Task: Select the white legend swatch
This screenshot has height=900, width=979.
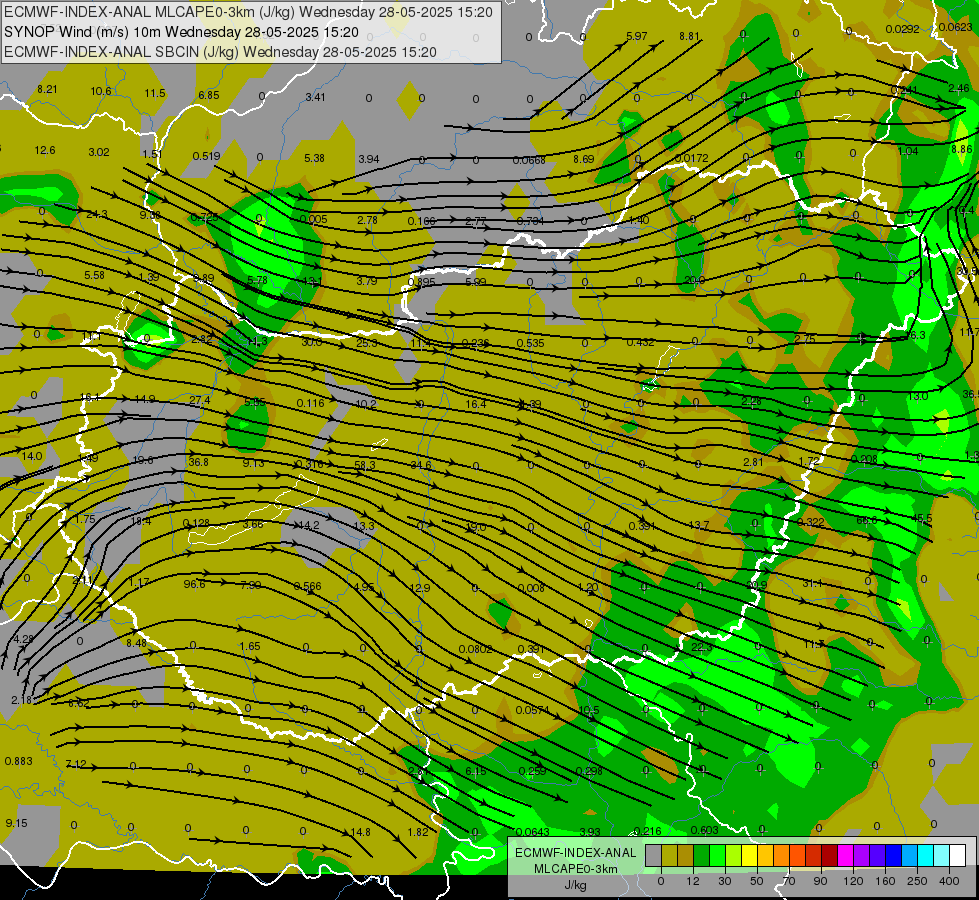Action: [958, 855]
